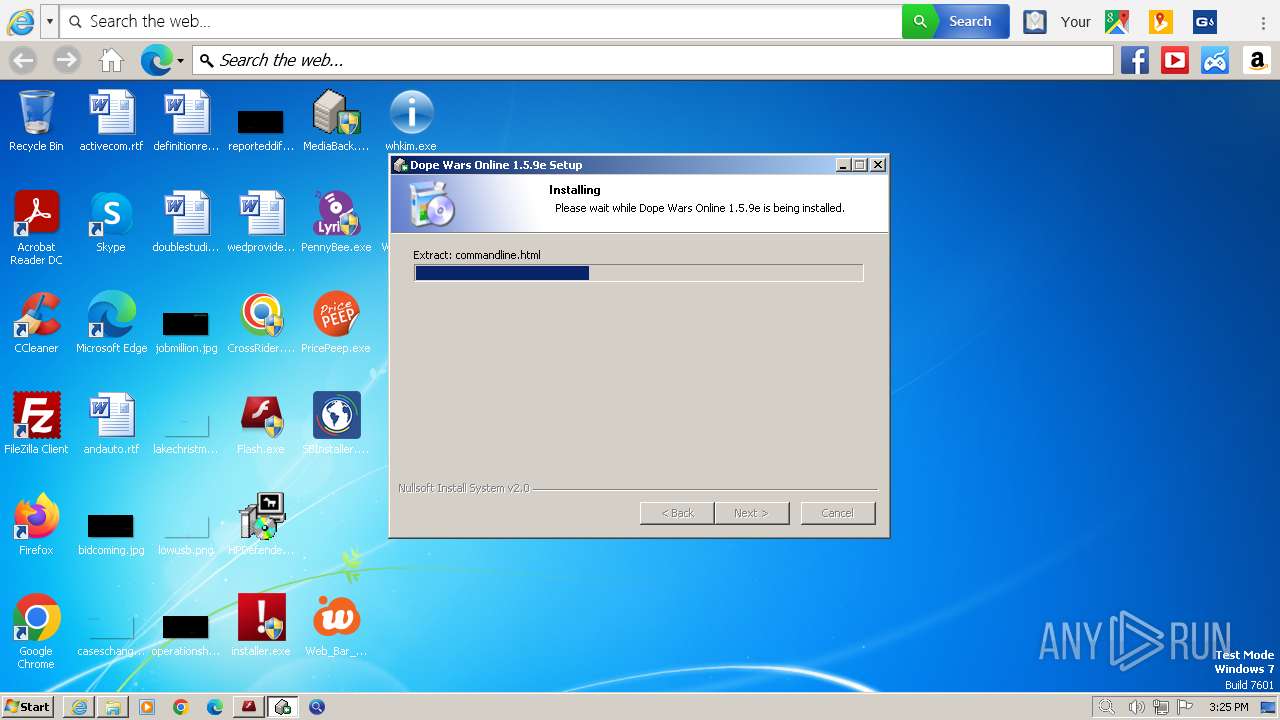
Task: Click the Your label in the toolbar
Action: point(1076,21)
